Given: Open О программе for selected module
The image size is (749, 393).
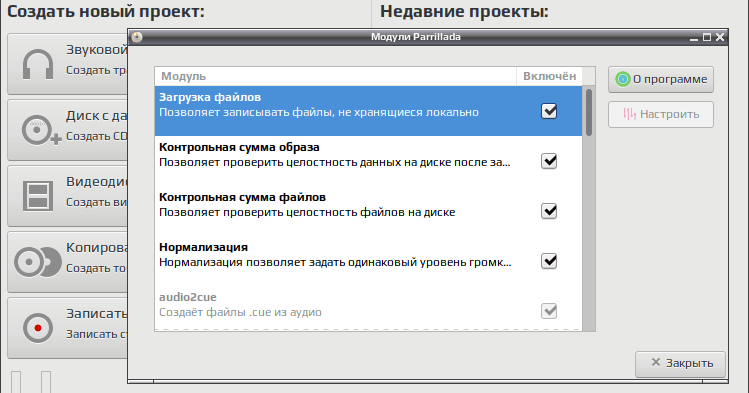Looking at the screenshot, I should coord(661,79).
